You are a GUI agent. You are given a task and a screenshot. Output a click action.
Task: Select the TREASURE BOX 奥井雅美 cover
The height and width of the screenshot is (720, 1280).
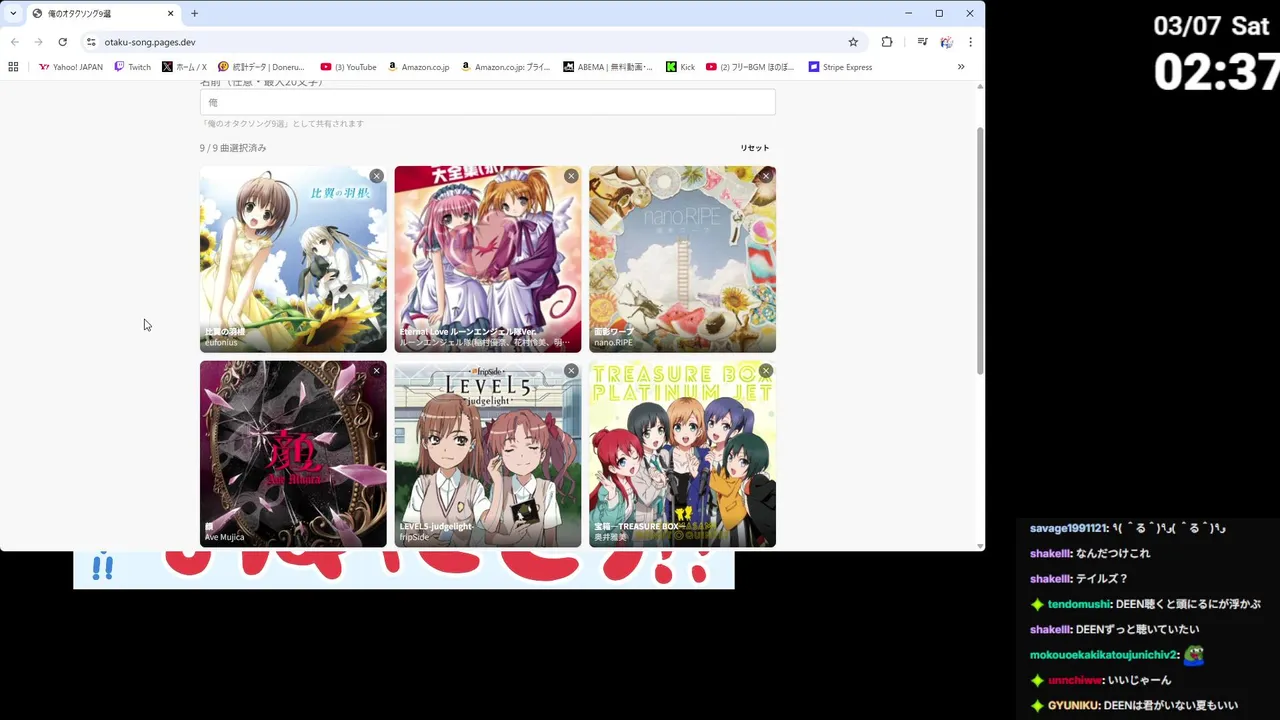tap(682, 454)
